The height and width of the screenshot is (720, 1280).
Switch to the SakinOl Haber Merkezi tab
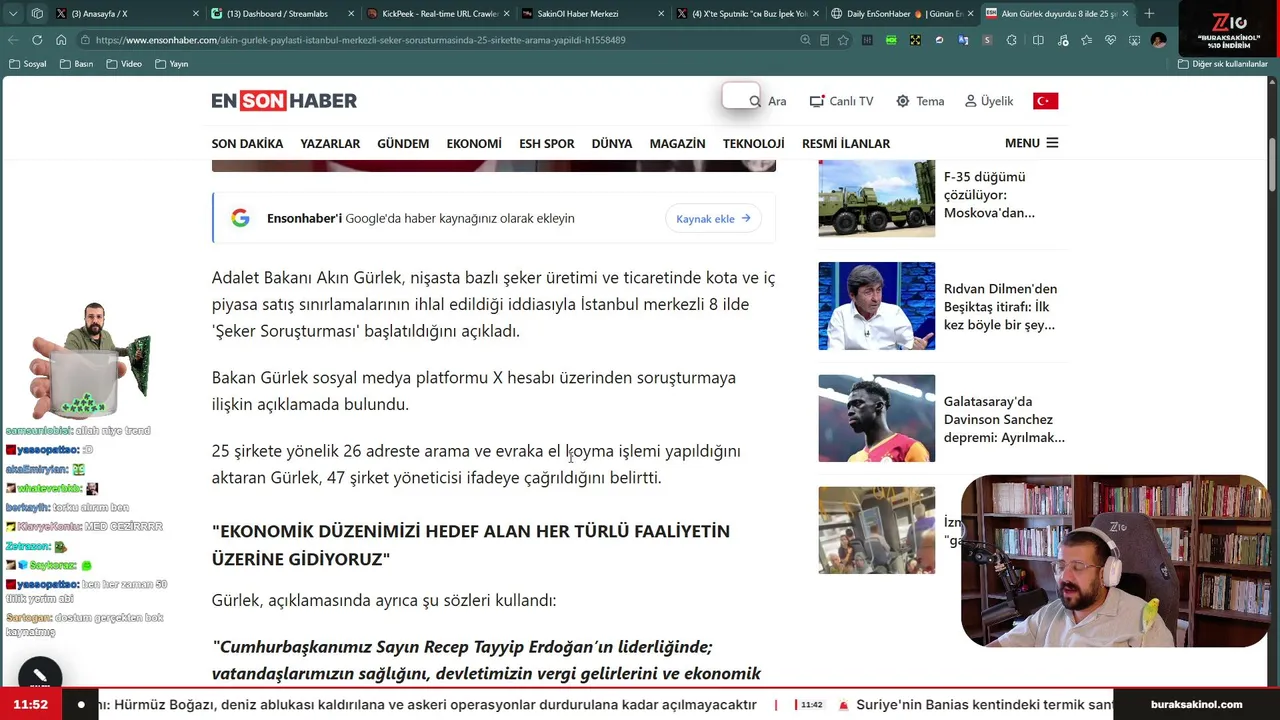pyautogui.click(x=593, y=14)
